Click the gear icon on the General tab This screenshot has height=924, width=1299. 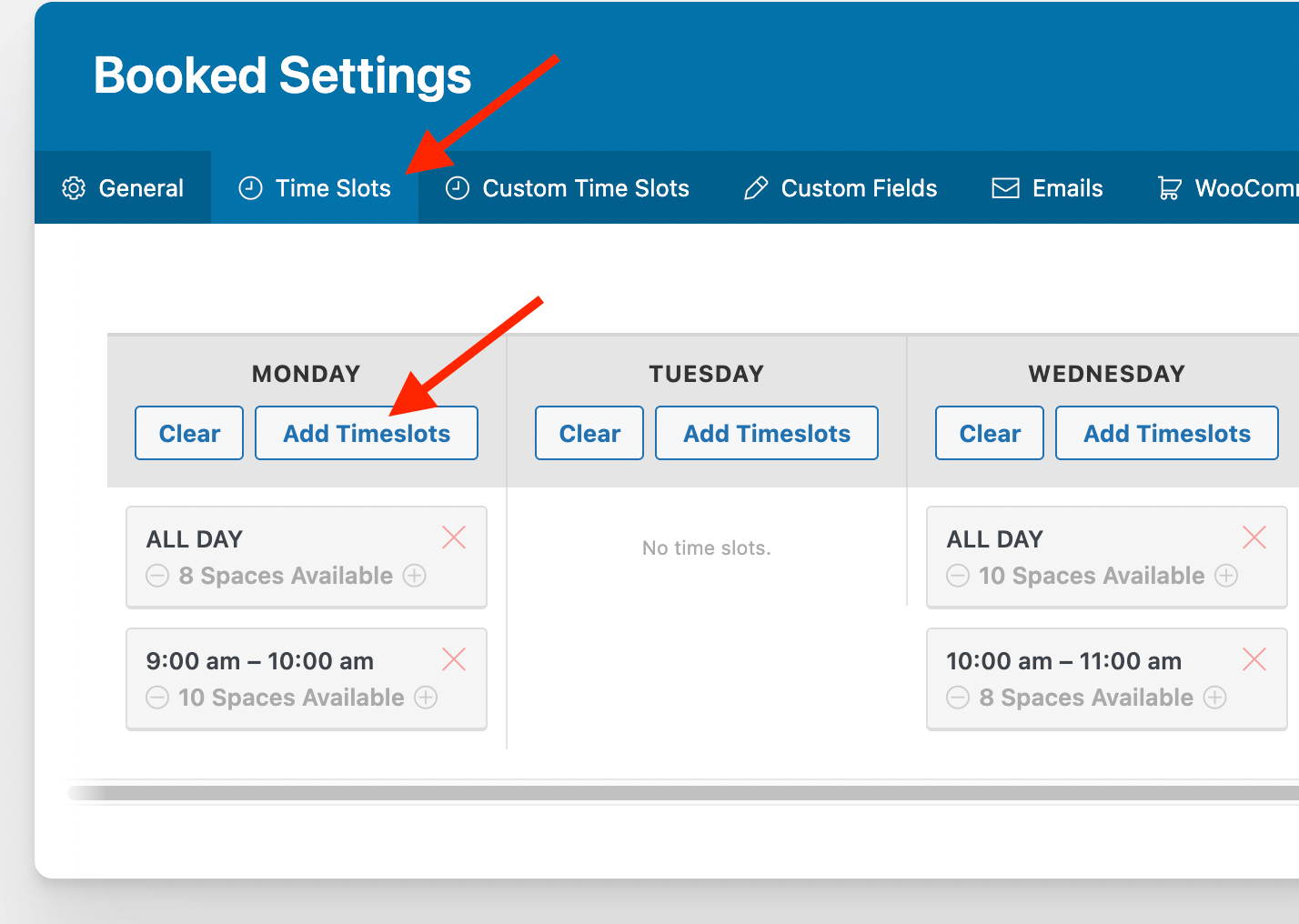click(74, 188)
